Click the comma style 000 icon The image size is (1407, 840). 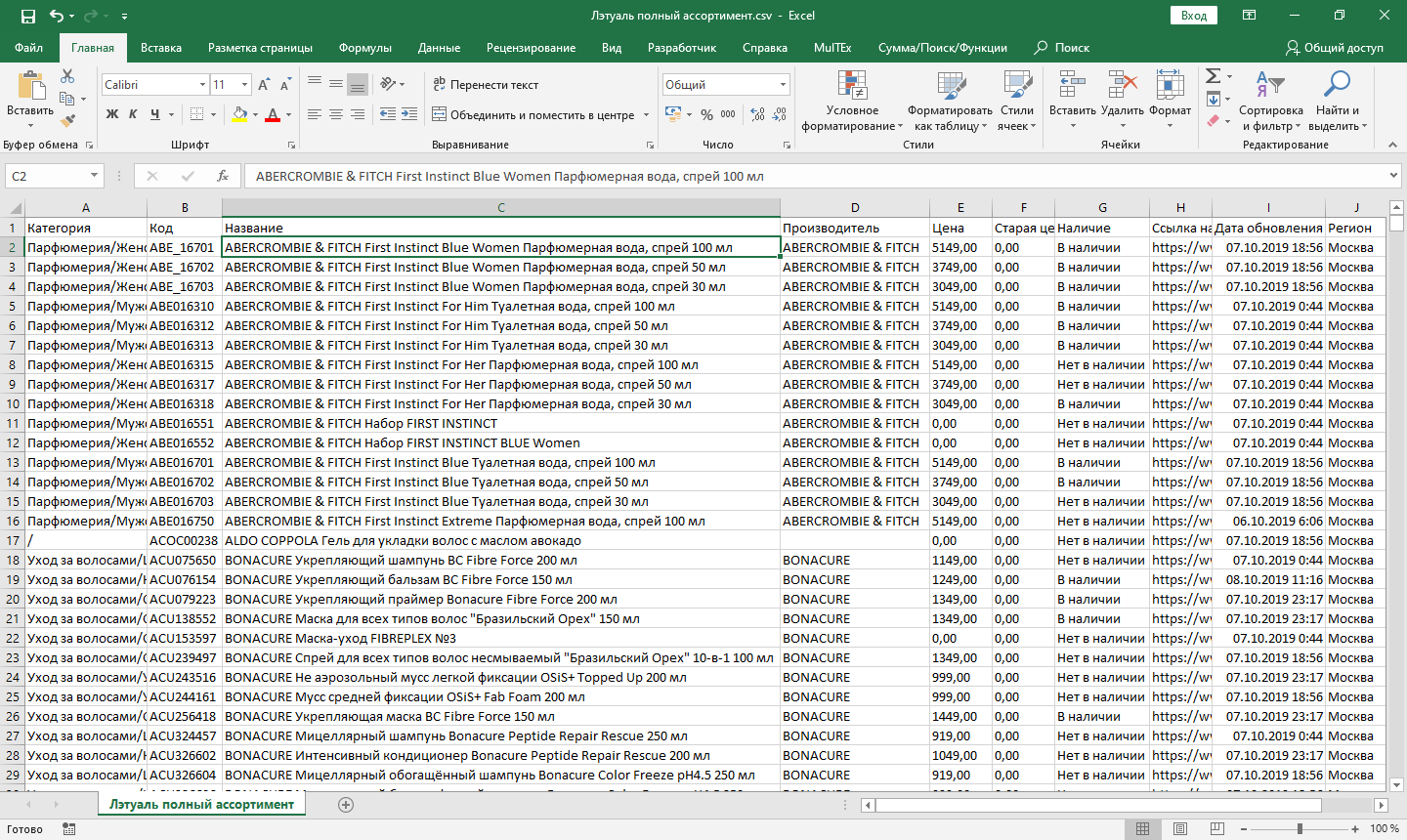click(728, 114)
